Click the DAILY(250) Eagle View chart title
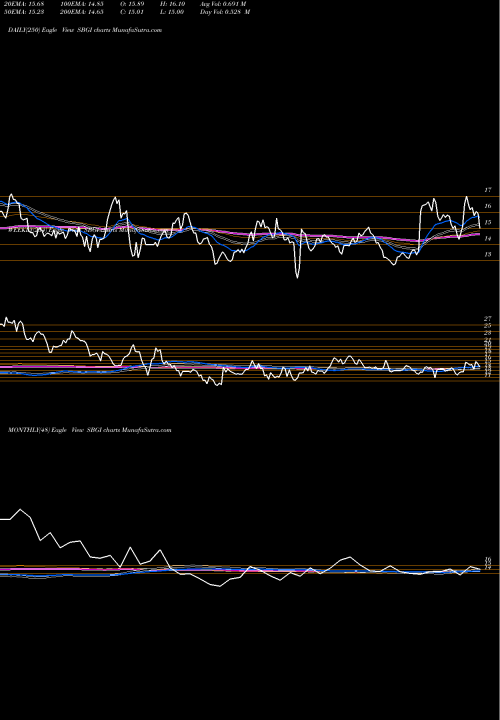Screen dimensions: 500x720 point(85,30)
